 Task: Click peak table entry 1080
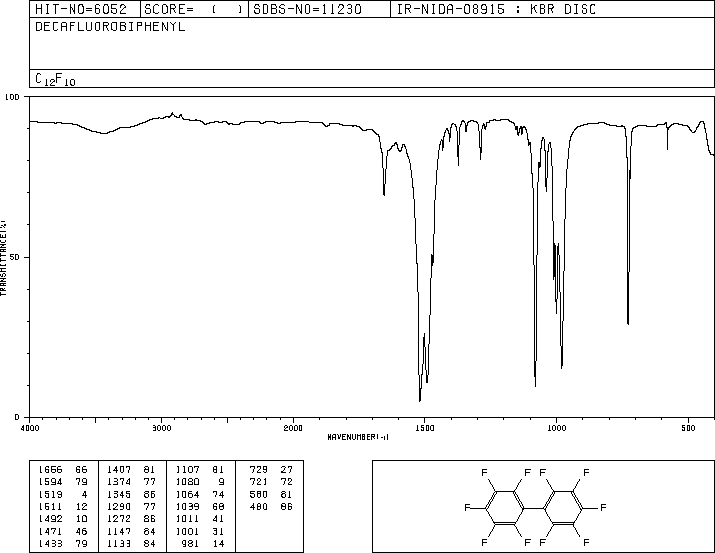[x=187, y=482]
